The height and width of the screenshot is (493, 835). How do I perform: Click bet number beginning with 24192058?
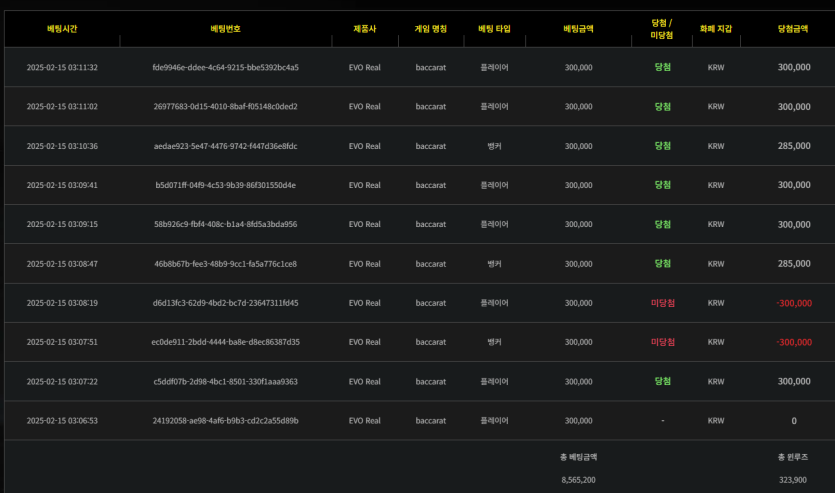(x=225, y=421)
